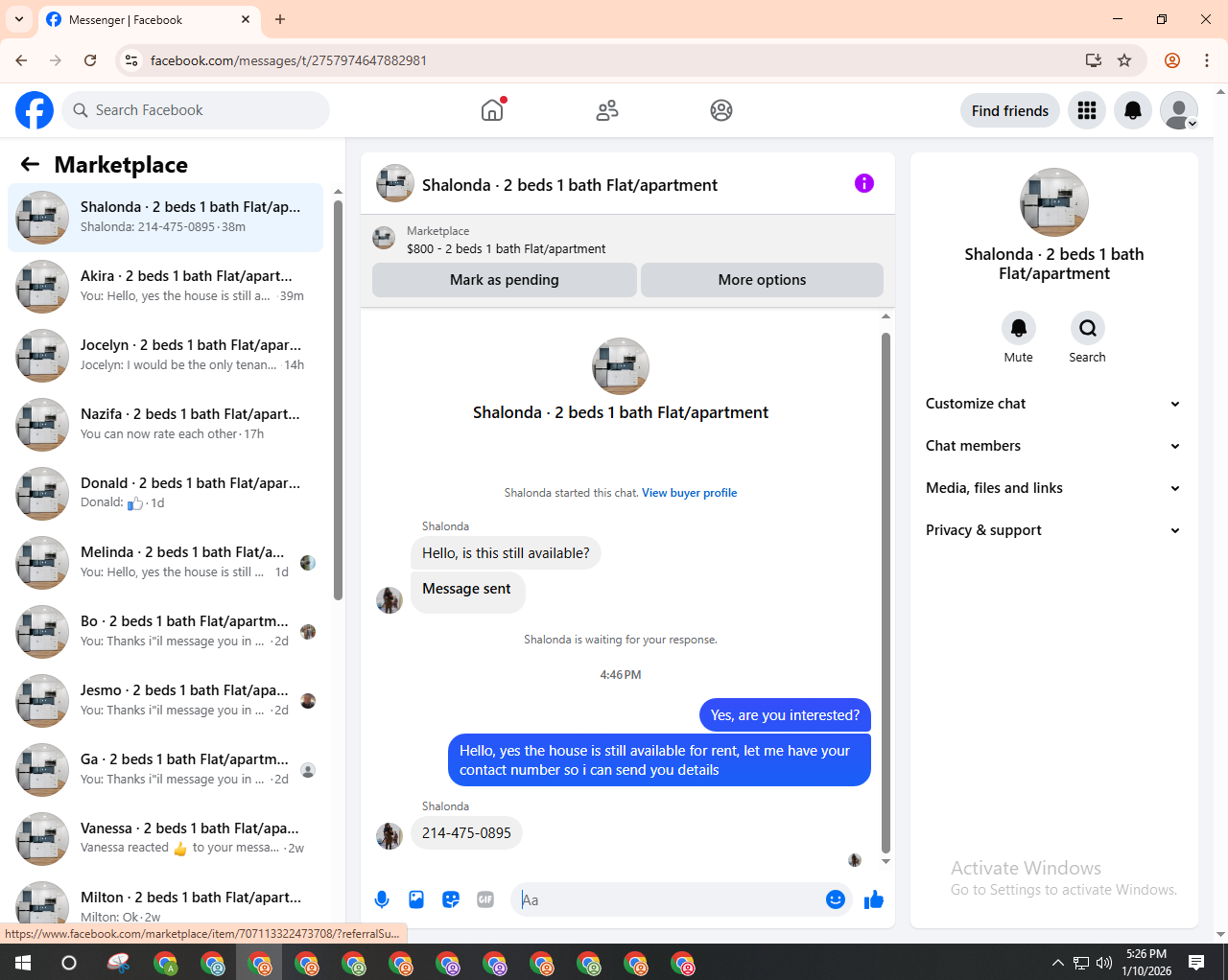Click the browser address bar URL
Viewport: 1228px width, 980px height.
289,60
